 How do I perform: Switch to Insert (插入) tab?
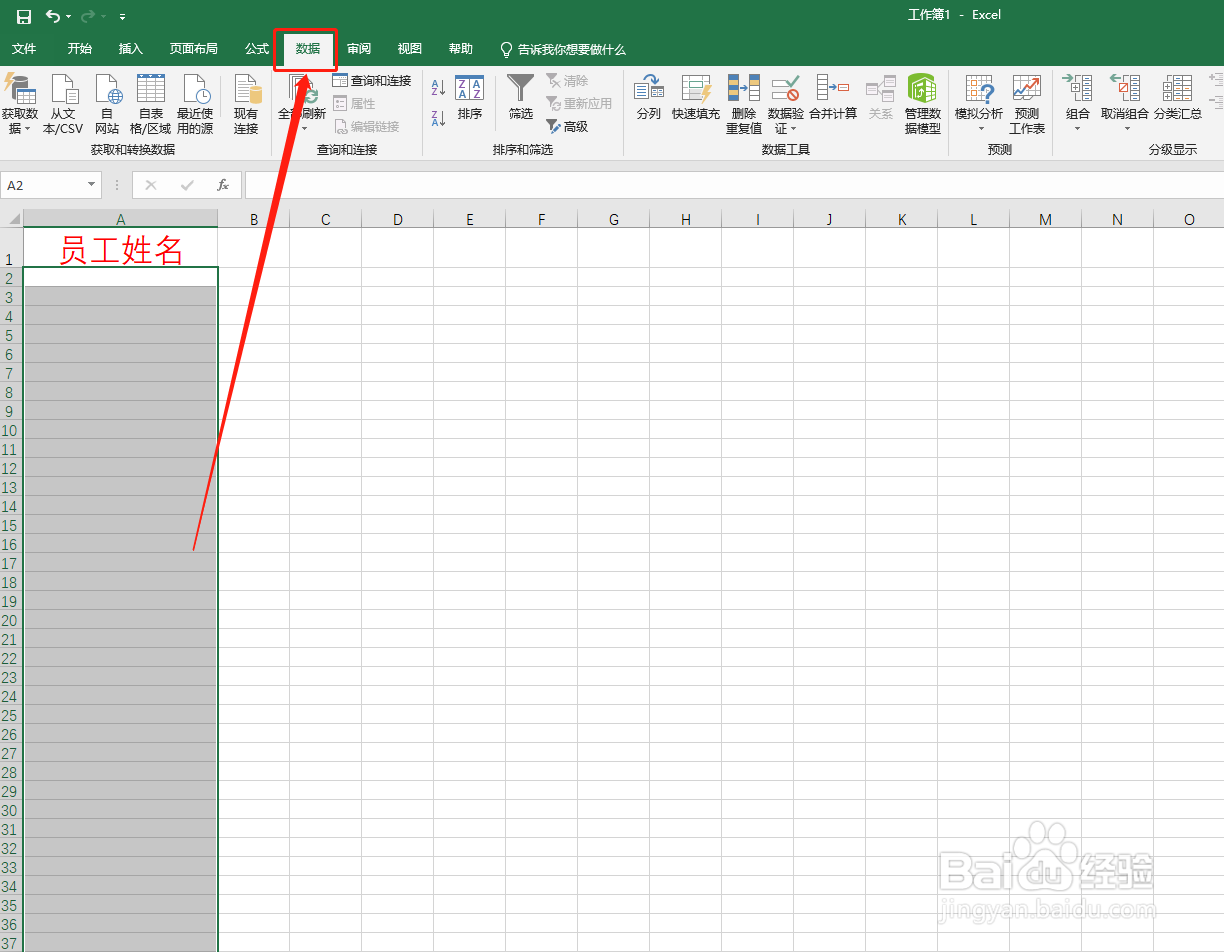(131, 49)
